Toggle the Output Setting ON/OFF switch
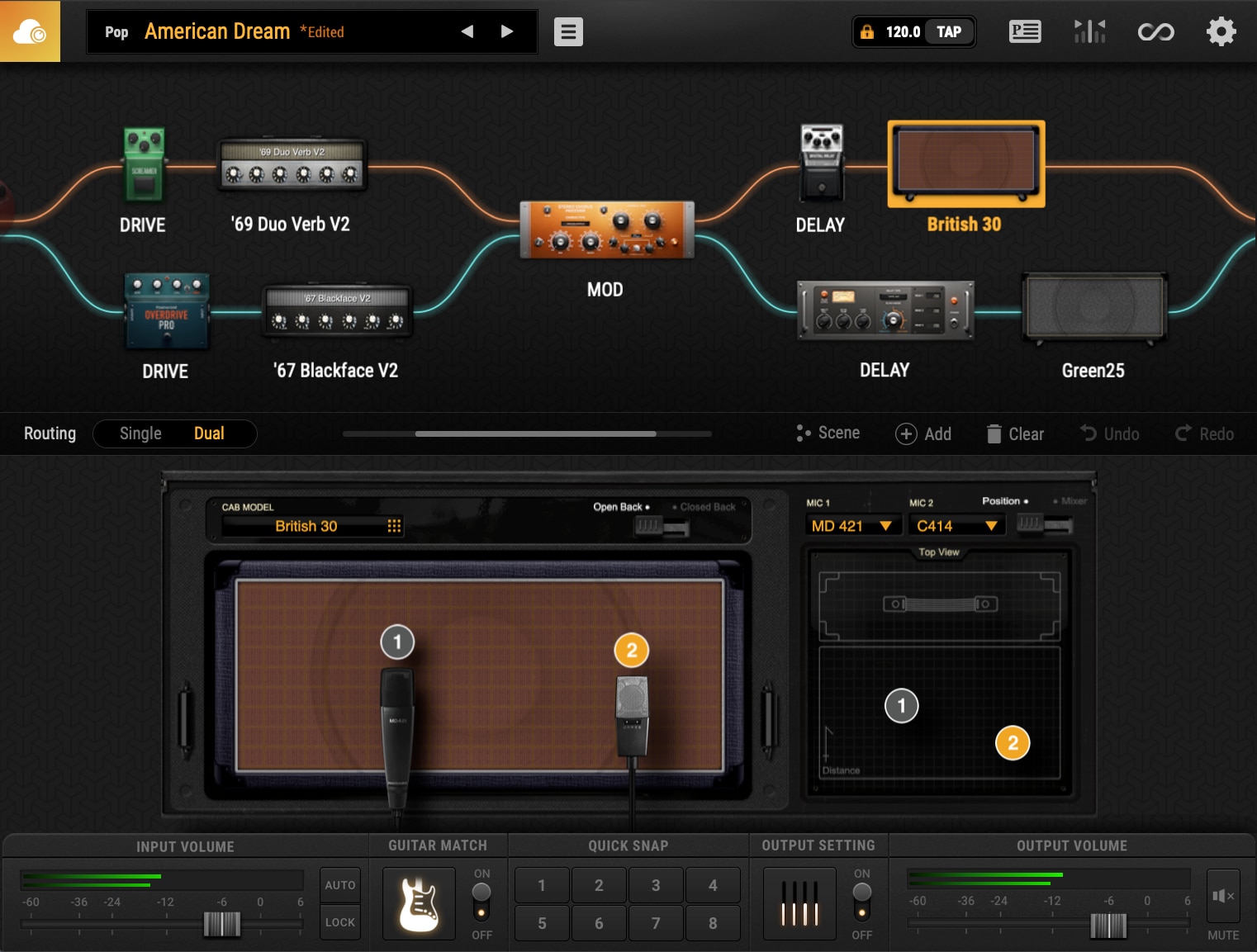1257x952 pixels. 861,902
